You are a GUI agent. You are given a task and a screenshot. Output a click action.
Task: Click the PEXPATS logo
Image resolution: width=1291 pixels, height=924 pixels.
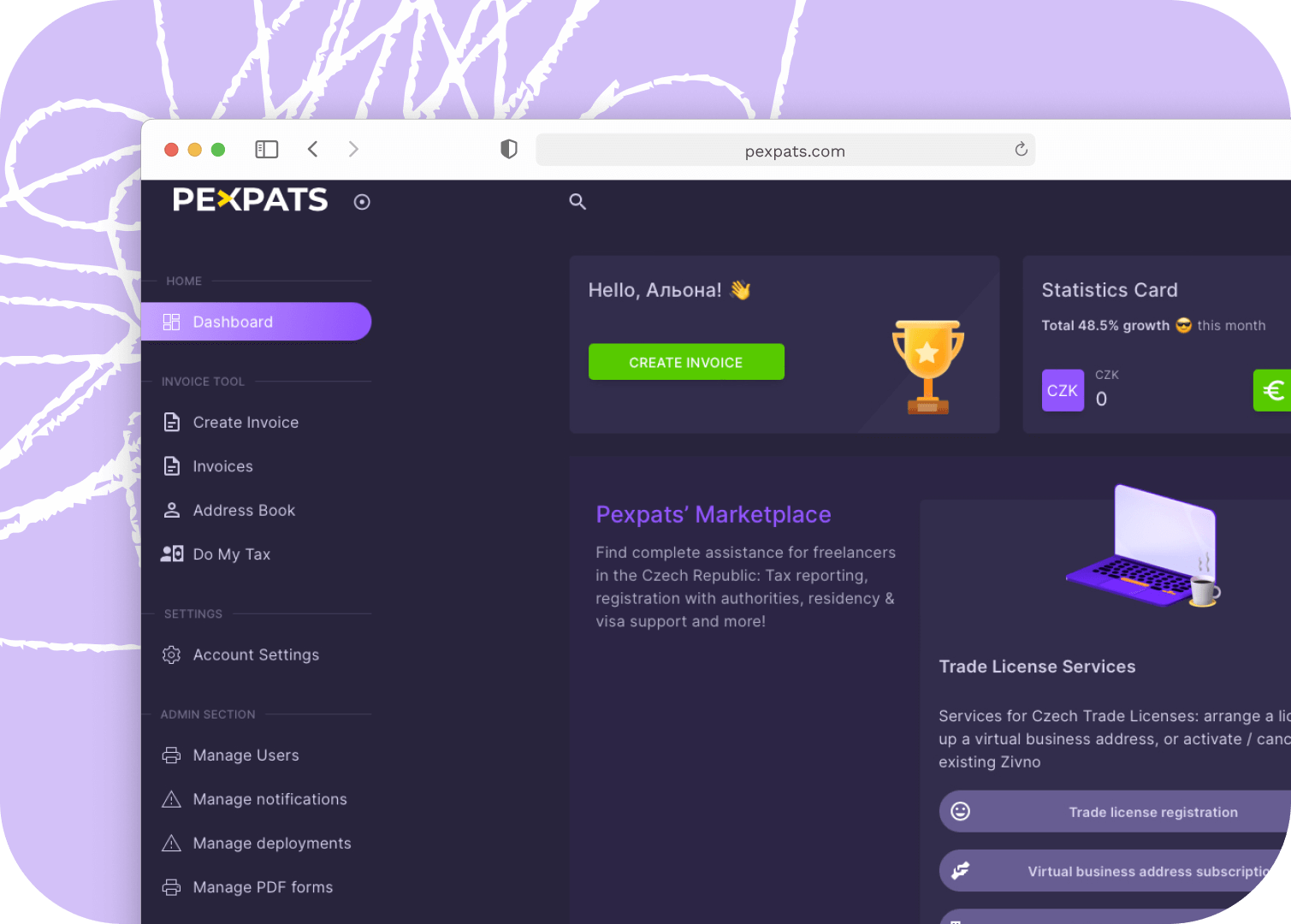[x=250, y=200]
